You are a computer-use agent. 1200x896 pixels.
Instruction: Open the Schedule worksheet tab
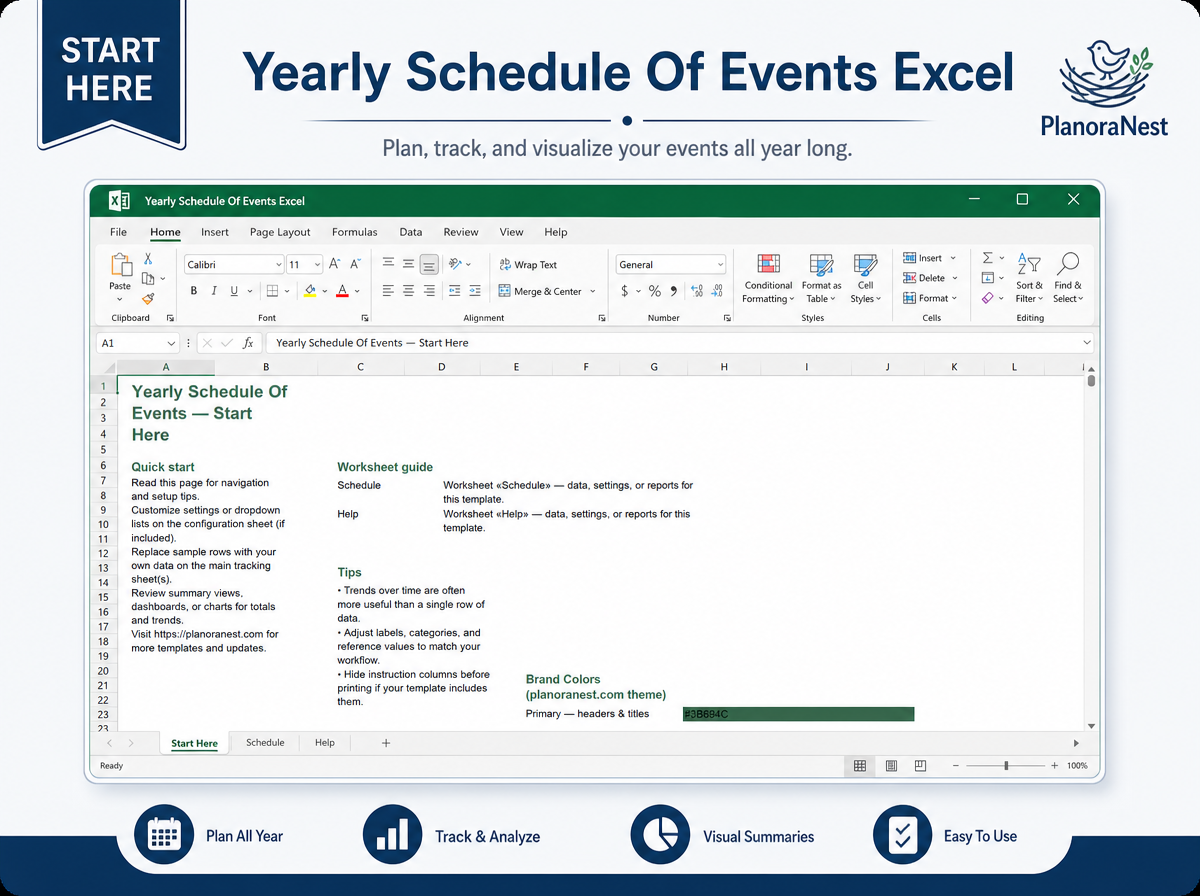pos(265,743)
